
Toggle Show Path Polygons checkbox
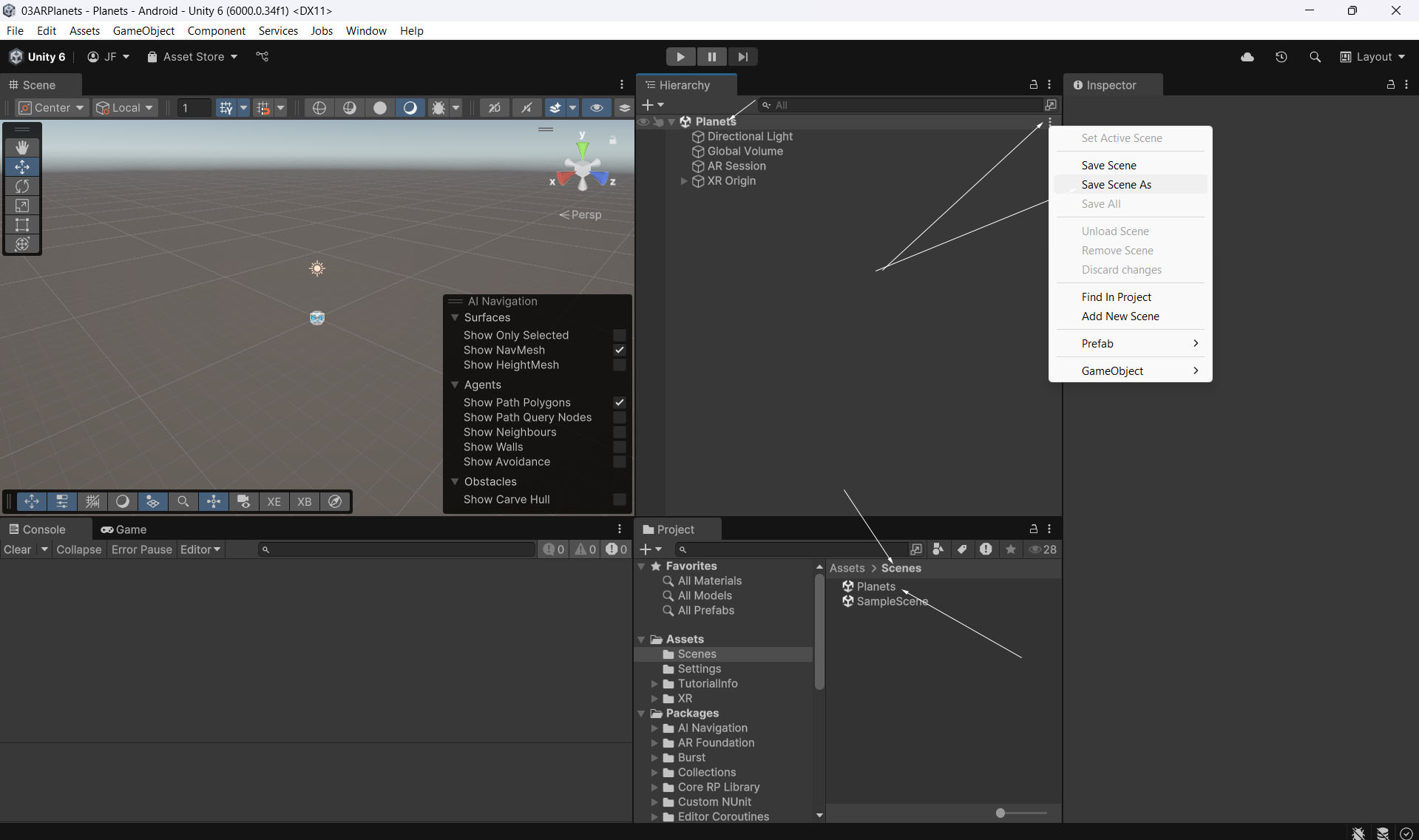(619, 403)
